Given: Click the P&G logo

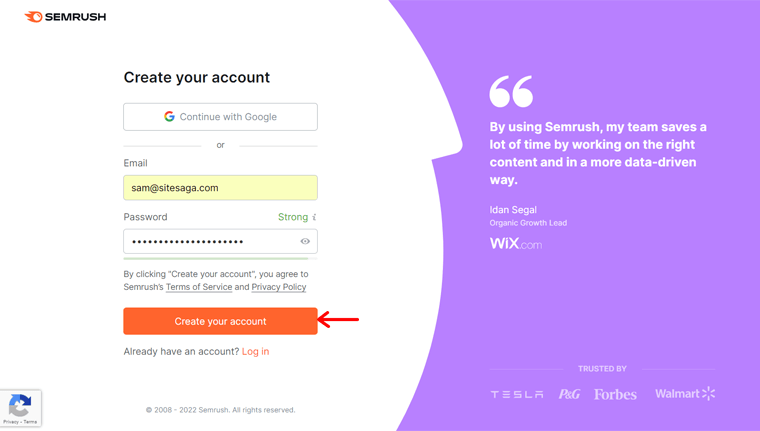Looking at the screenshot, I should coord(569,394).
